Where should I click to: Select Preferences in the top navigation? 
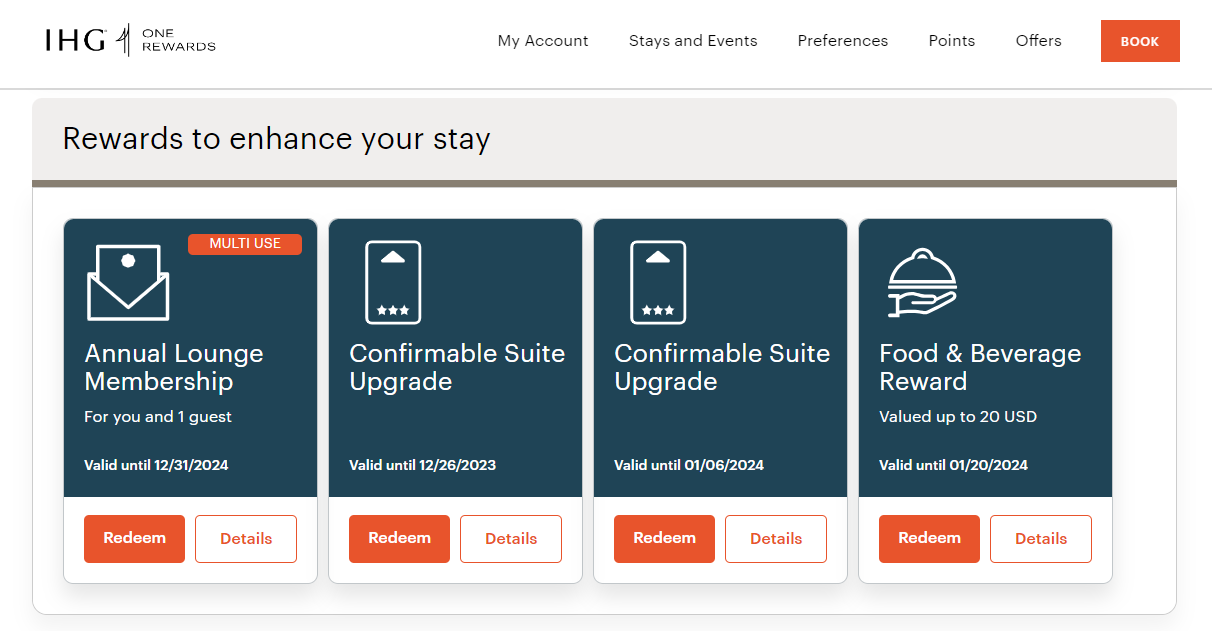843,41
